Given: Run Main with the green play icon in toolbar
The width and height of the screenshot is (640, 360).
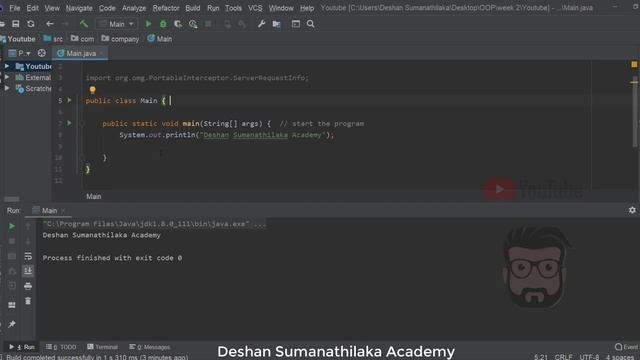Looking at the screenshot, I should (149, 24).
